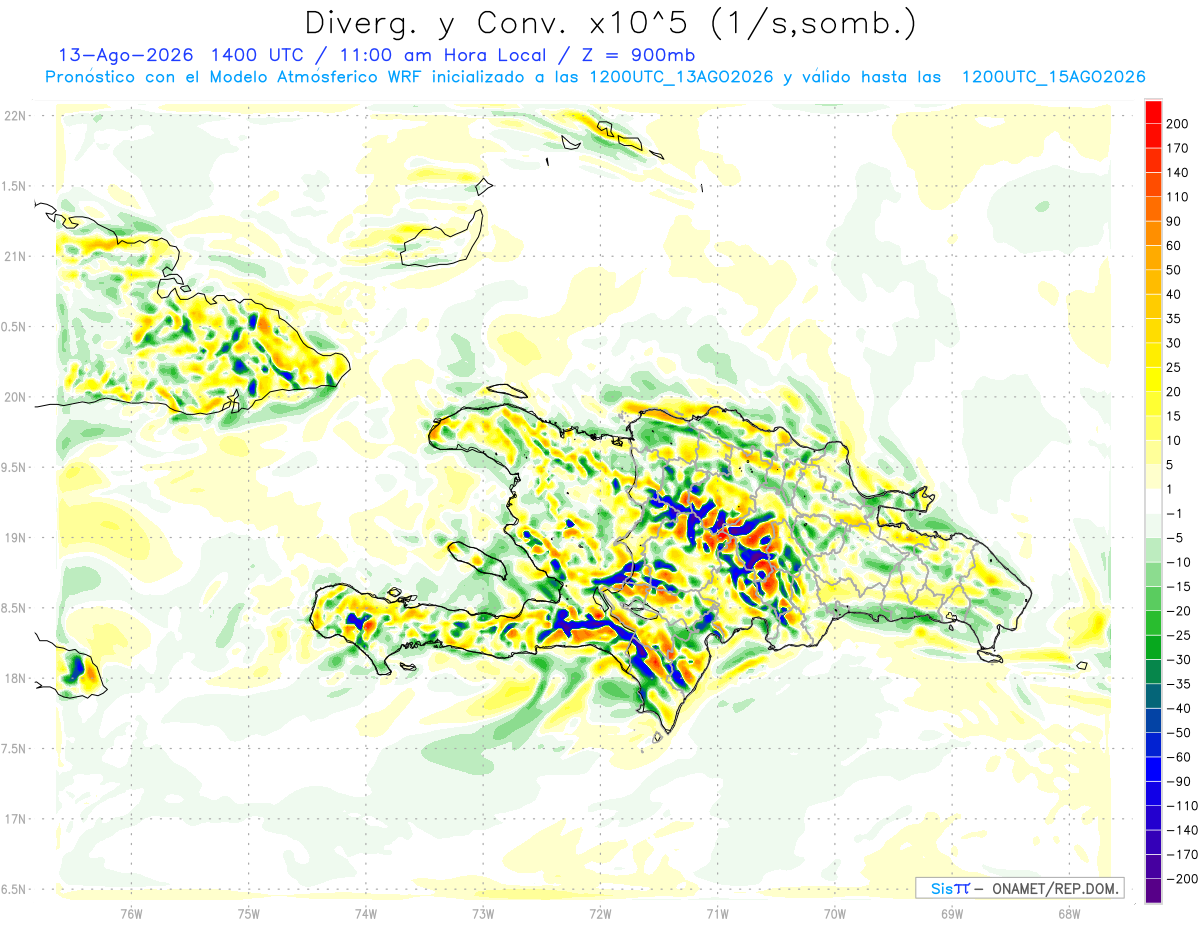1200x927 pixels.
Task: Click the 18N latitude label
Action: point(14,678)
